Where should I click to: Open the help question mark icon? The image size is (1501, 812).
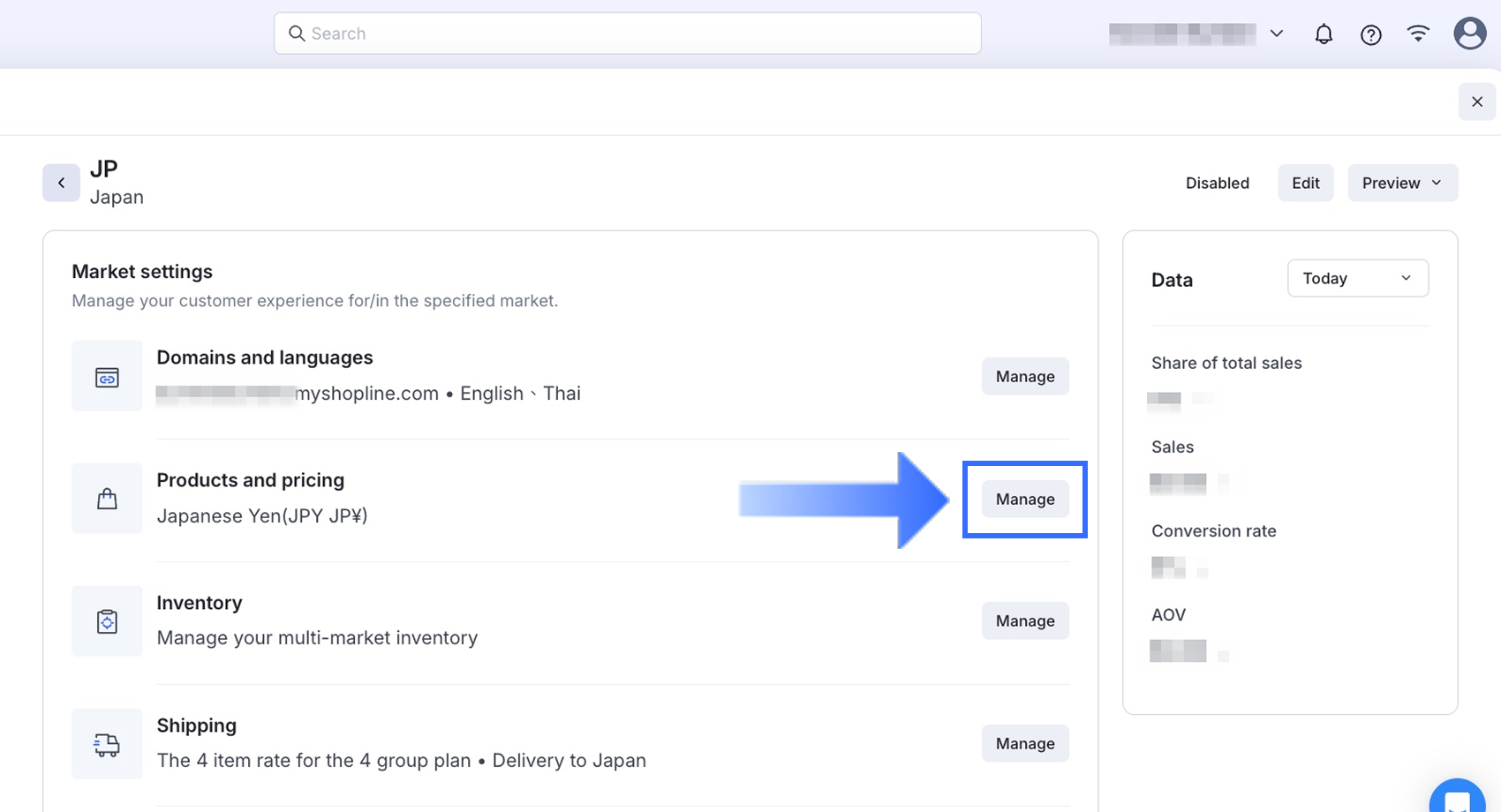[1370, 34]
